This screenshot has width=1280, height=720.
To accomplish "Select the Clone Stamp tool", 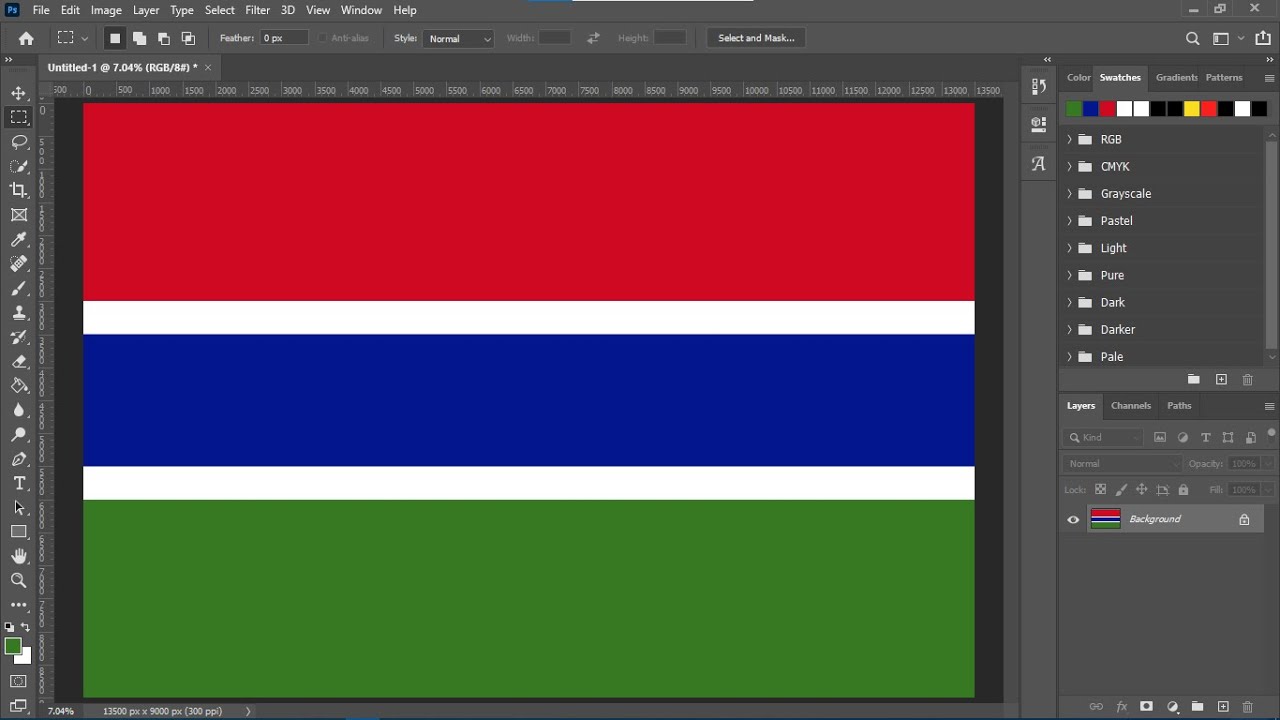I will 19,313.
